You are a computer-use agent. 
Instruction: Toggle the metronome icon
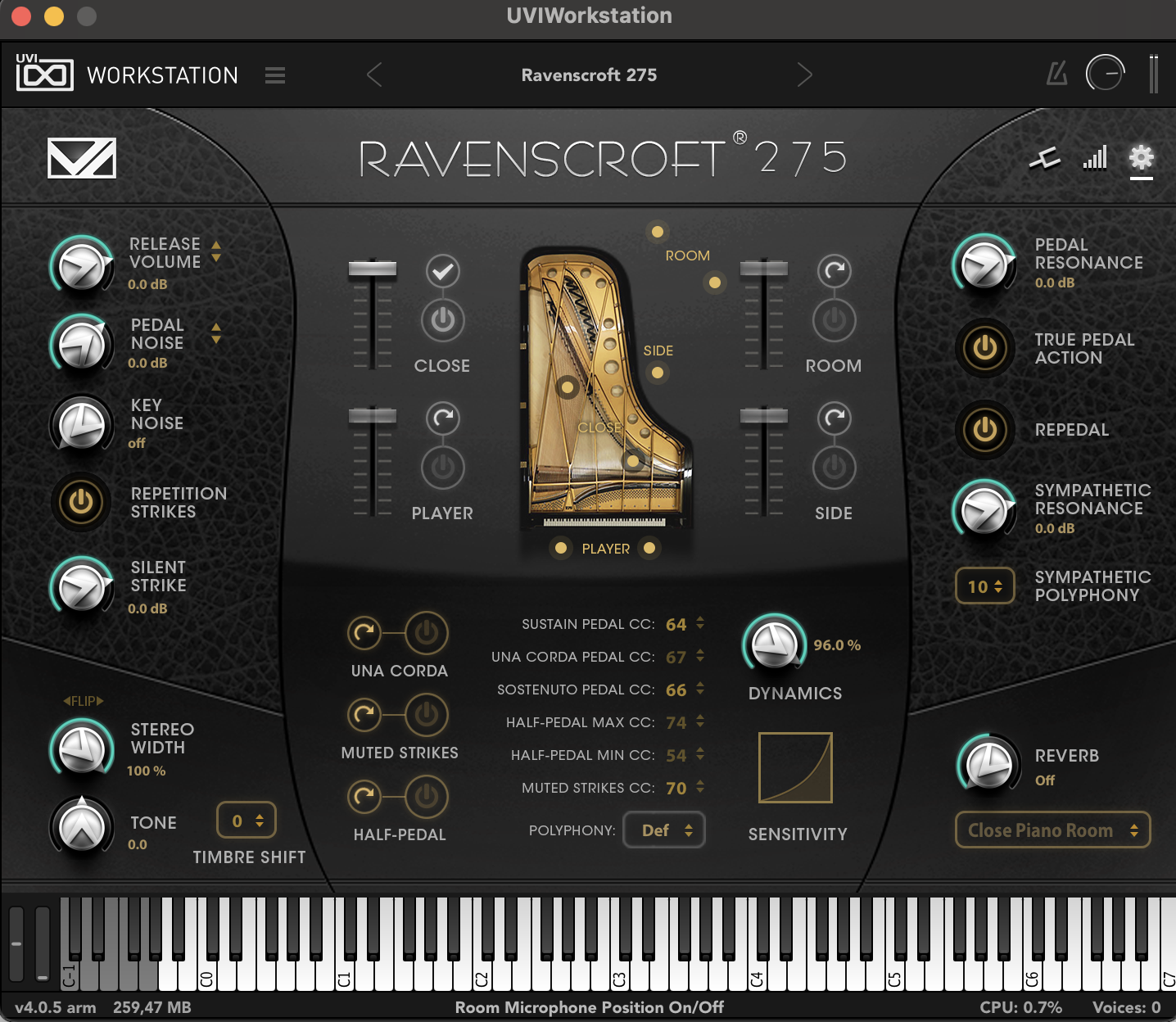[1057, 75]
